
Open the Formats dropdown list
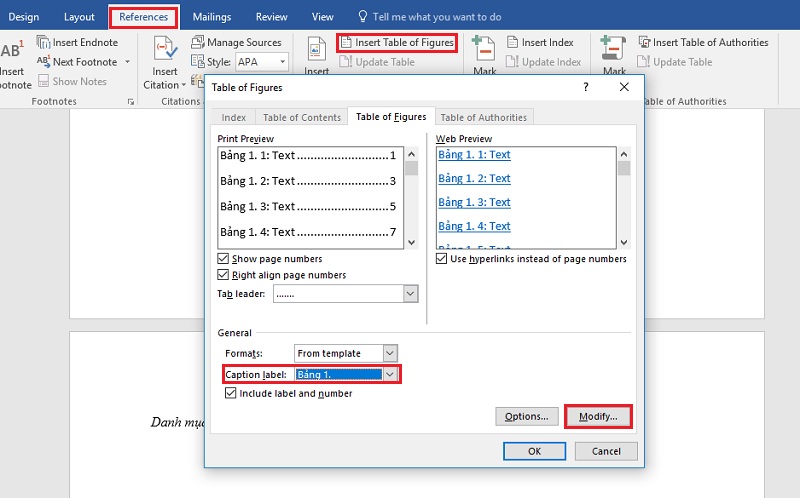tap(390, 353)
